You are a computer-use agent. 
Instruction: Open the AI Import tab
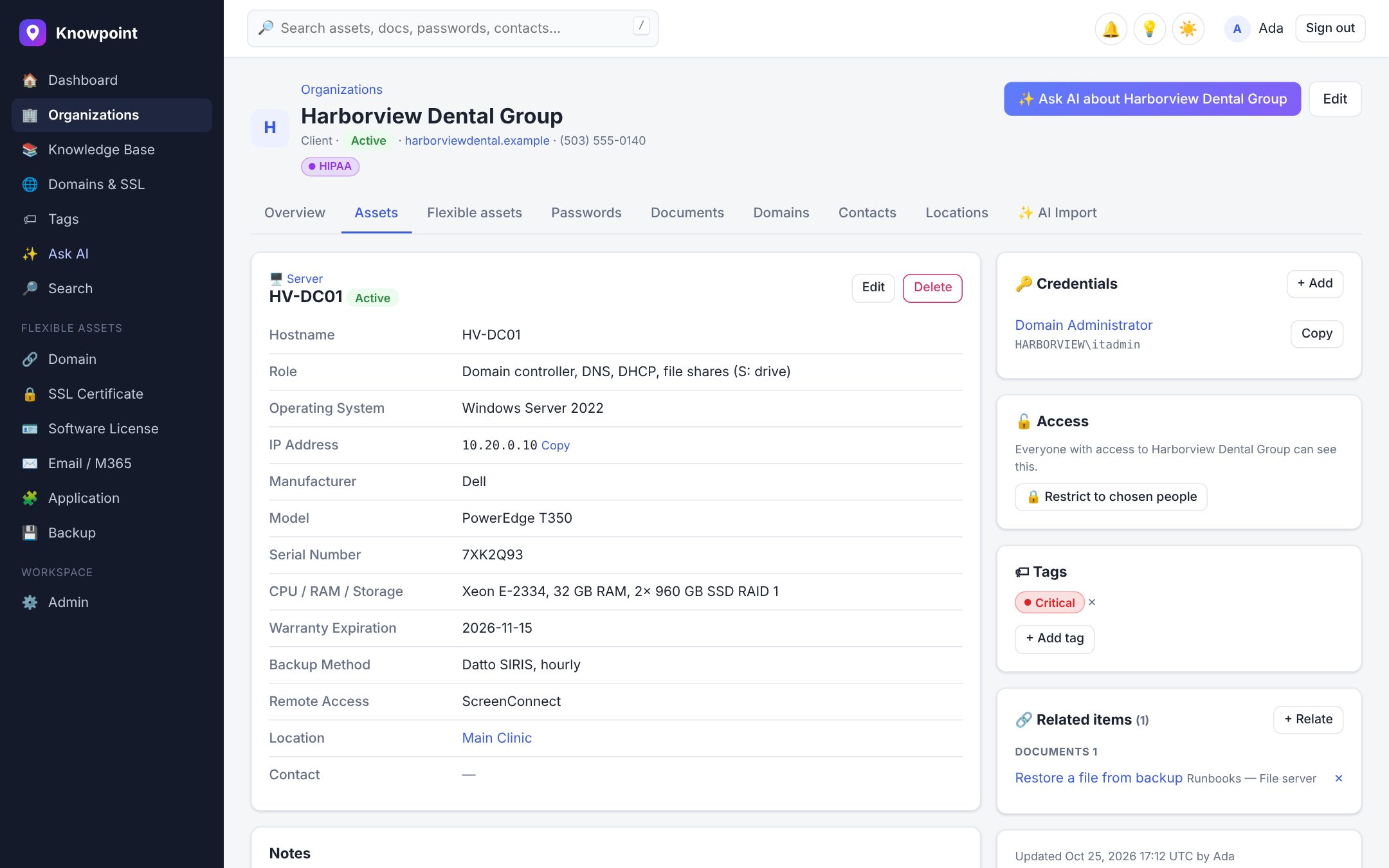(x=1057, y=213)
